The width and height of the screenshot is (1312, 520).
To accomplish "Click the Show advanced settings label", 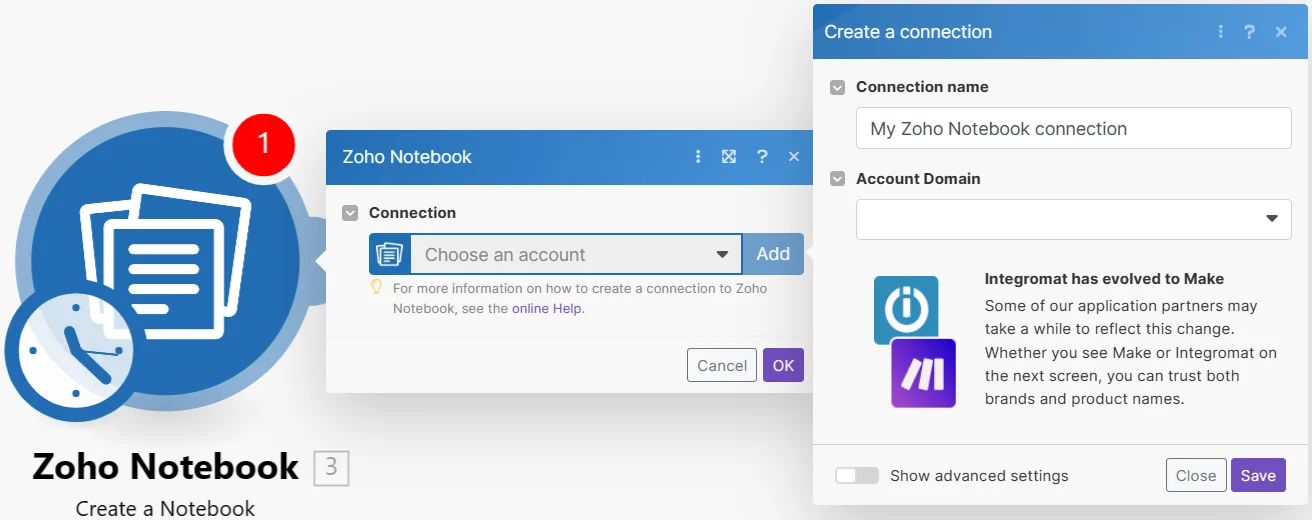I will (979, 476).
